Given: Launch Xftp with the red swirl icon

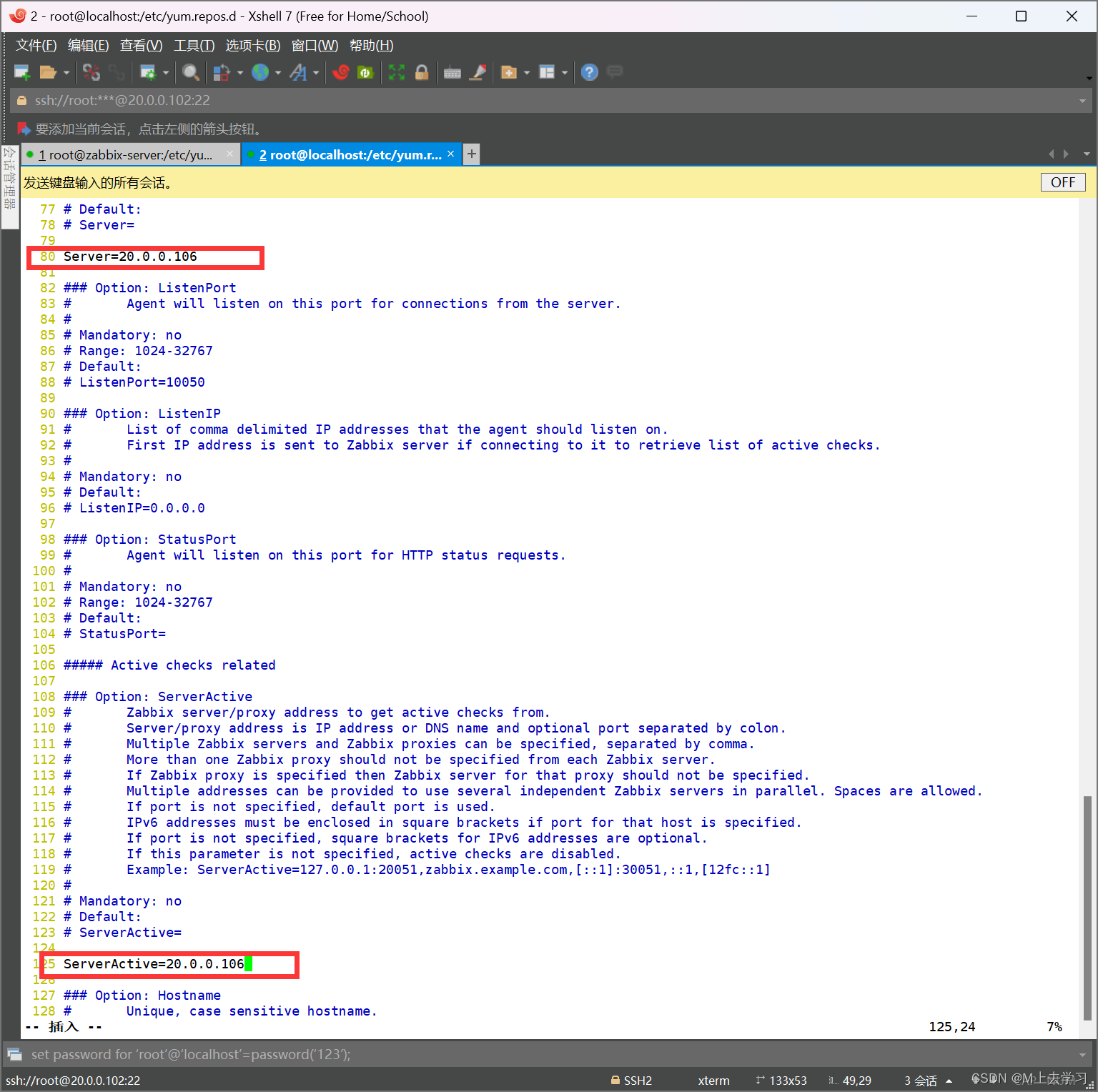Looking at the screenshot, I should (341, 72).
